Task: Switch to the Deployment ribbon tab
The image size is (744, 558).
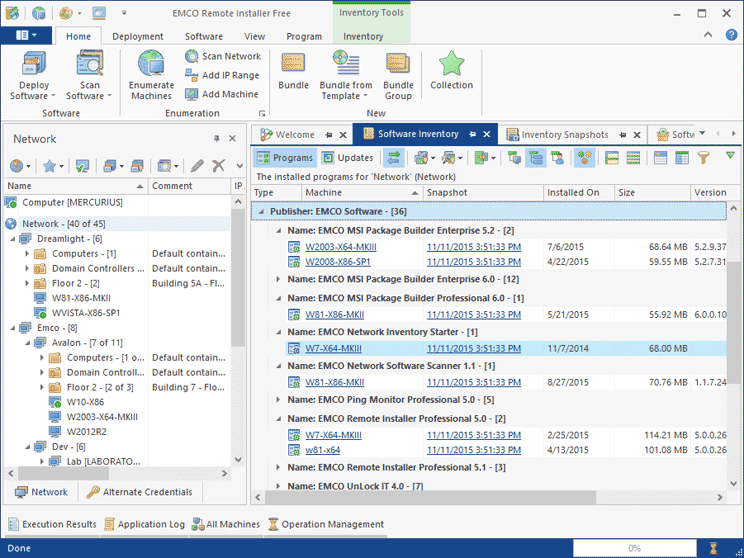Action: 138,37
